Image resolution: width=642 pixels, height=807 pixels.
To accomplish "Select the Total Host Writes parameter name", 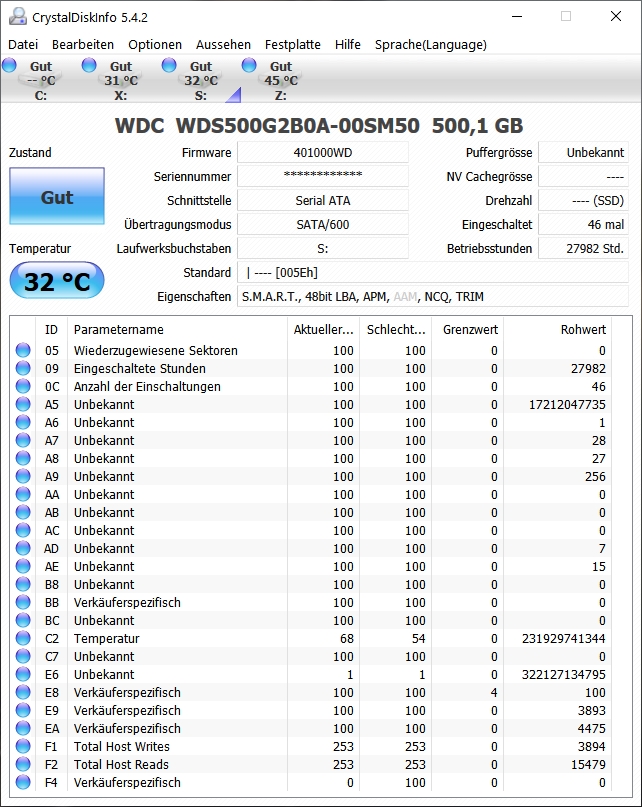I will coord(122,746).
